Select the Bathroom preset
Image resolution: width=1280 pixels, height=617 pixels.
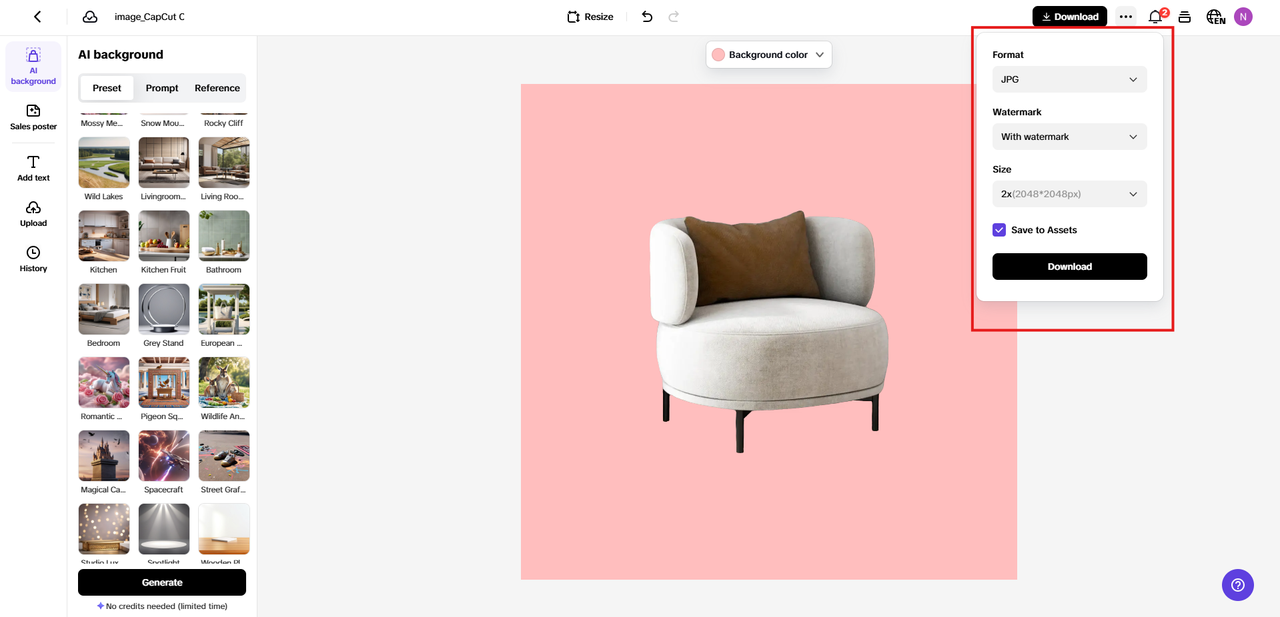pyautogui.click(x=224, y=235)
